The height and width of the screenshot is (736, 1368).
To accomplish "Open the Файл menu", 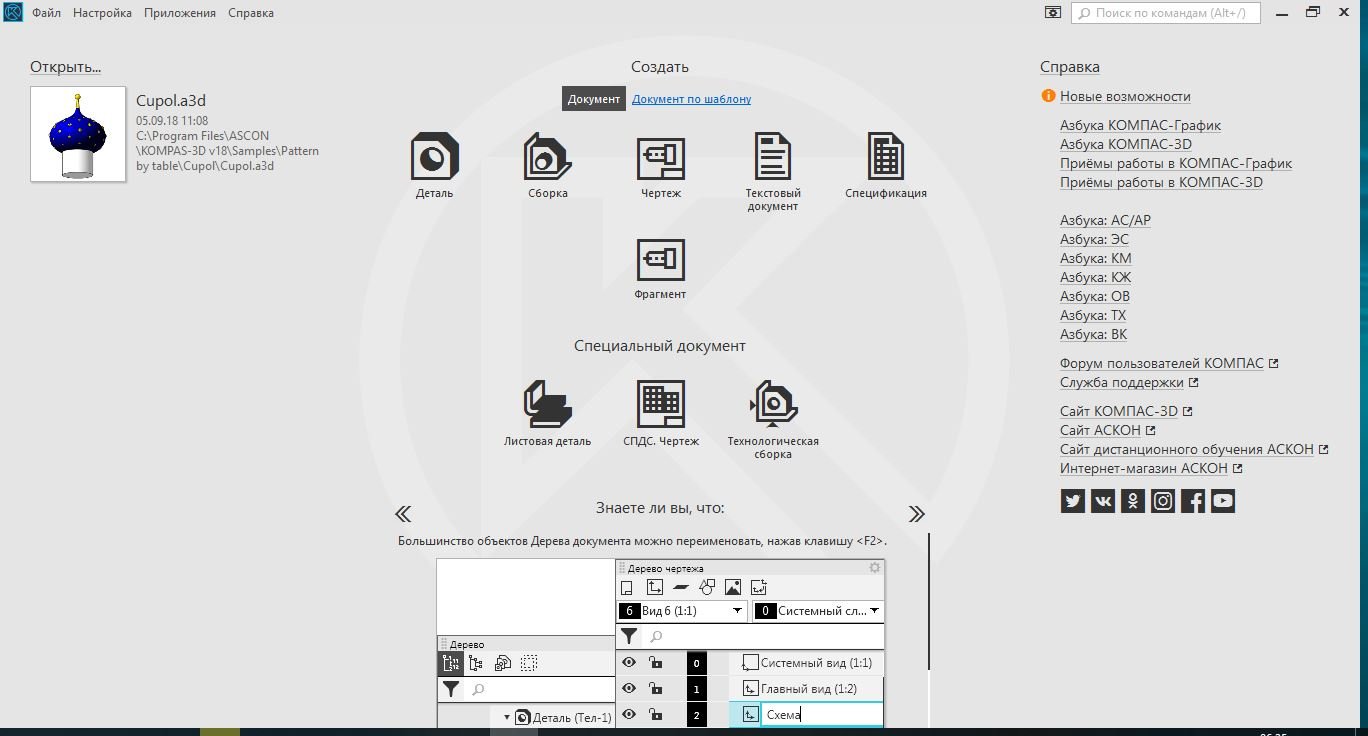I will pyautogui.click(x=46, y=13).
